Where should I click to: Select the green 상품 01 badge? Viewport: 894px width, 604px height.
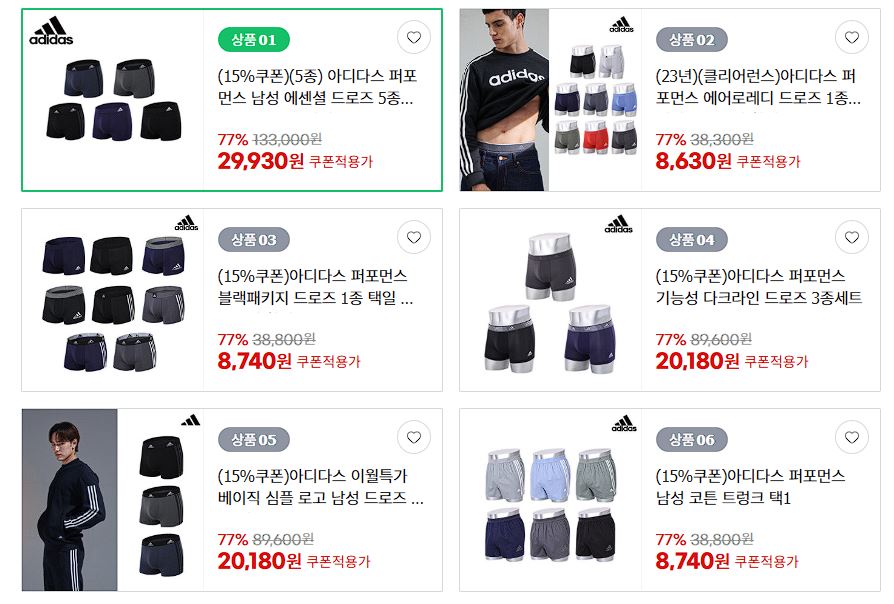click(x=254, y=40)
